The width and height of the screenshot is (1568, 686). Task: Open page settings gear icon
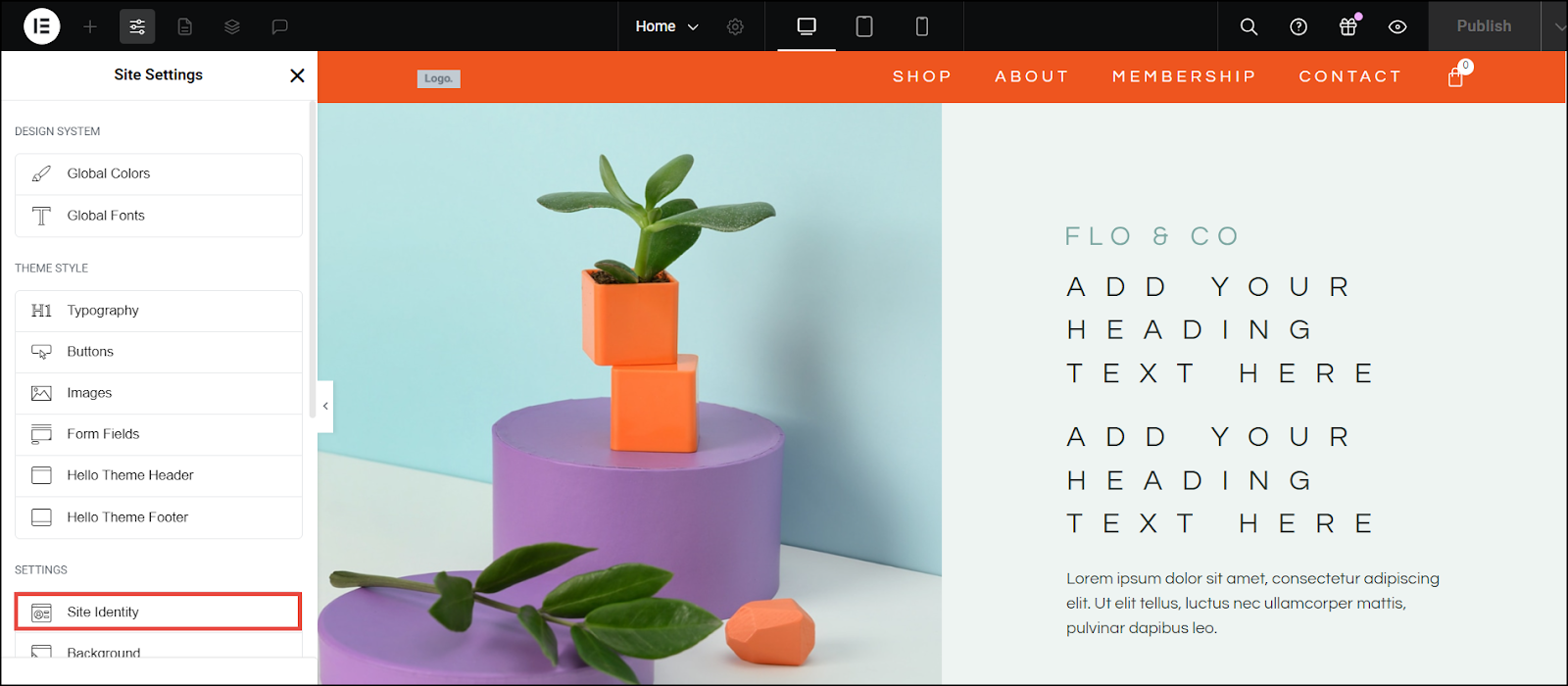click(735, 26)
